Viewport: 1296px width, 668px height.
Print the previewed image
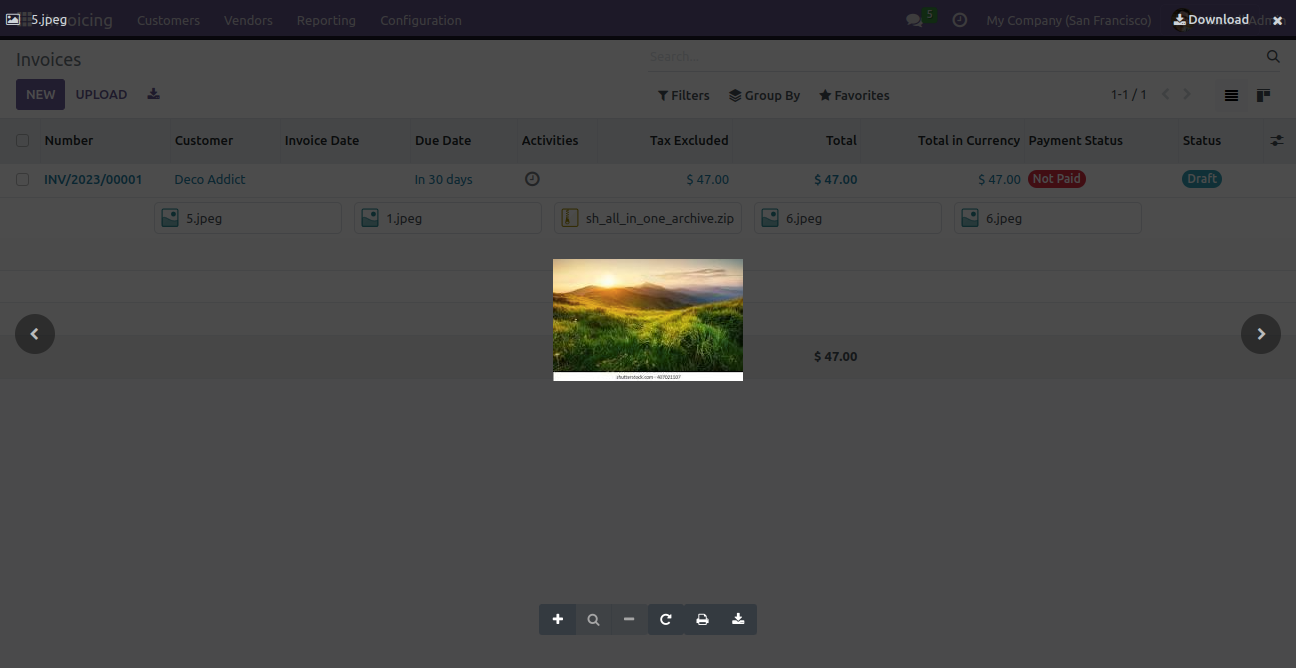click(x=702, y=619)
